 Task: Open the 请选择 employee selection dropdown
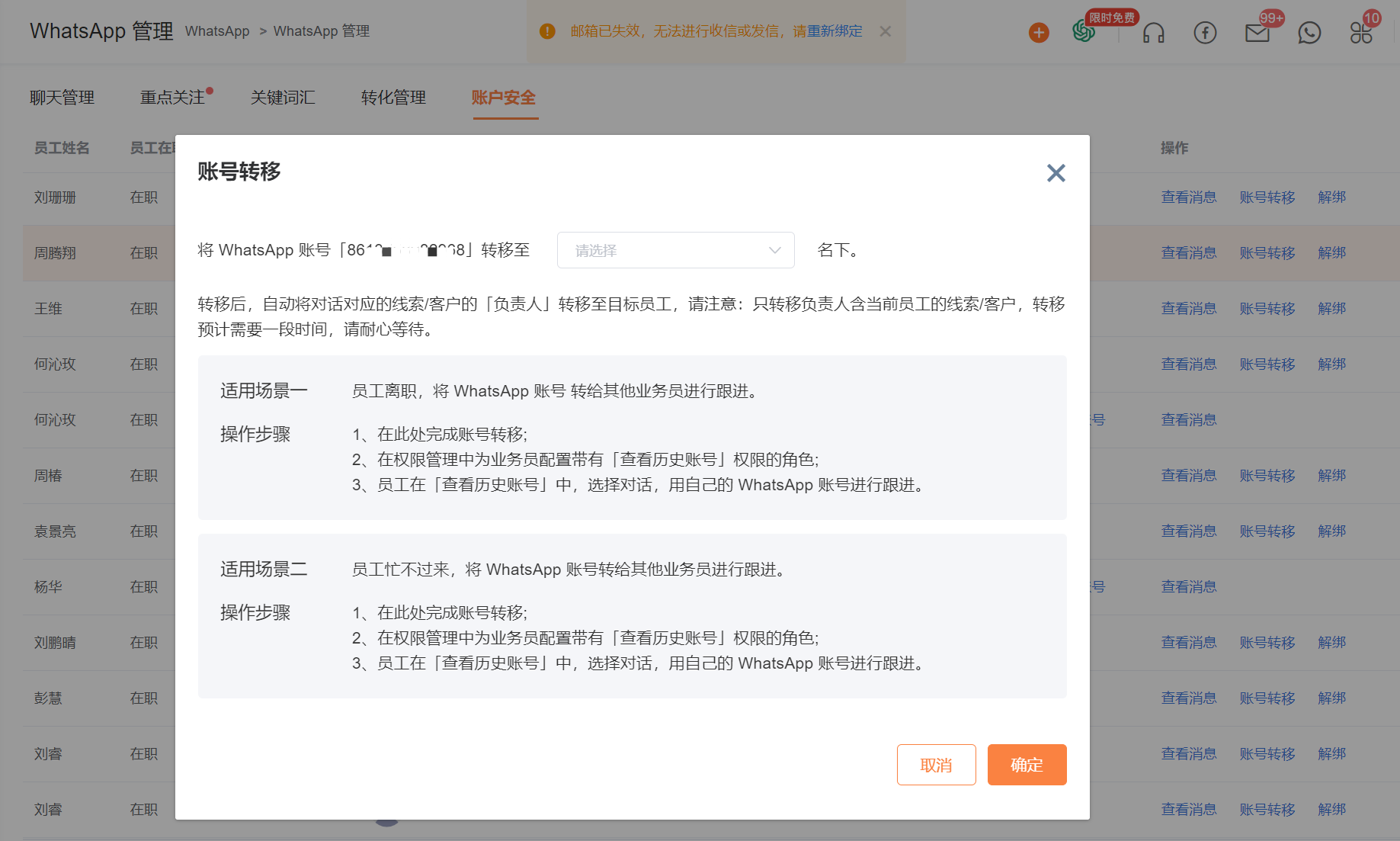pos(675,250)
